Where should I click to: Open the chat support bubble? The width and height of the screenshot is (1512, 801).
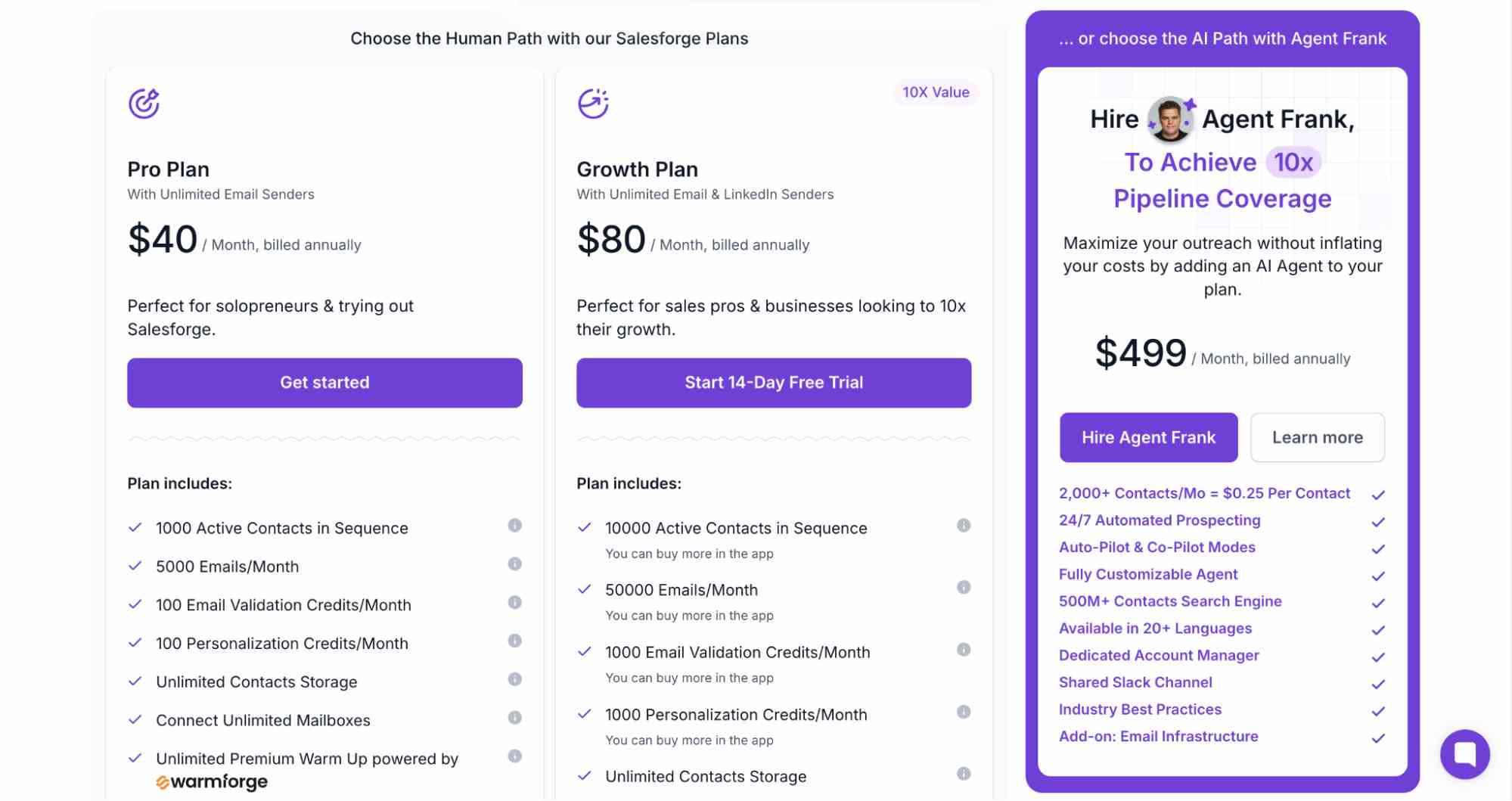(x=1465, y=753)
